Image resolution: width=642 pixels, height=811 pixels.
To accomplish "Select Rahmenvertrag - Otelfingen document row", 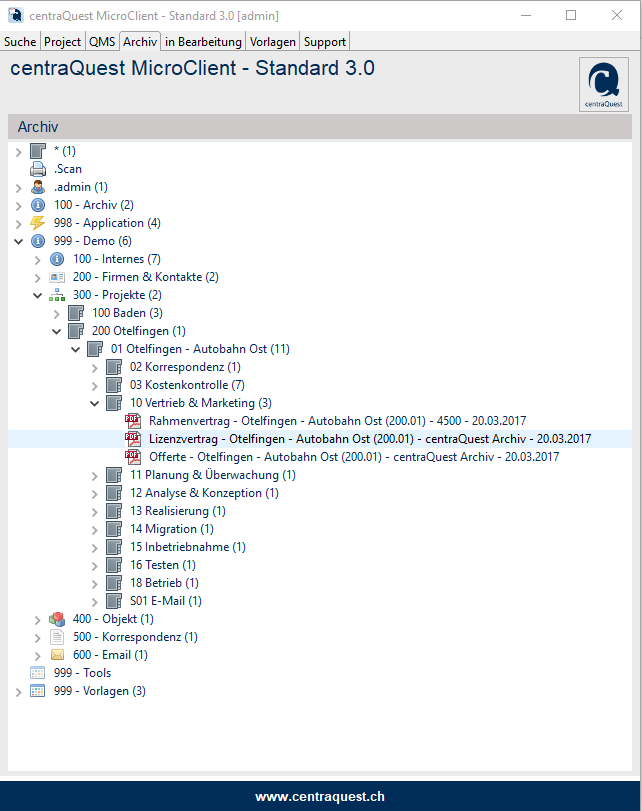I will click(x=337, y=421).
